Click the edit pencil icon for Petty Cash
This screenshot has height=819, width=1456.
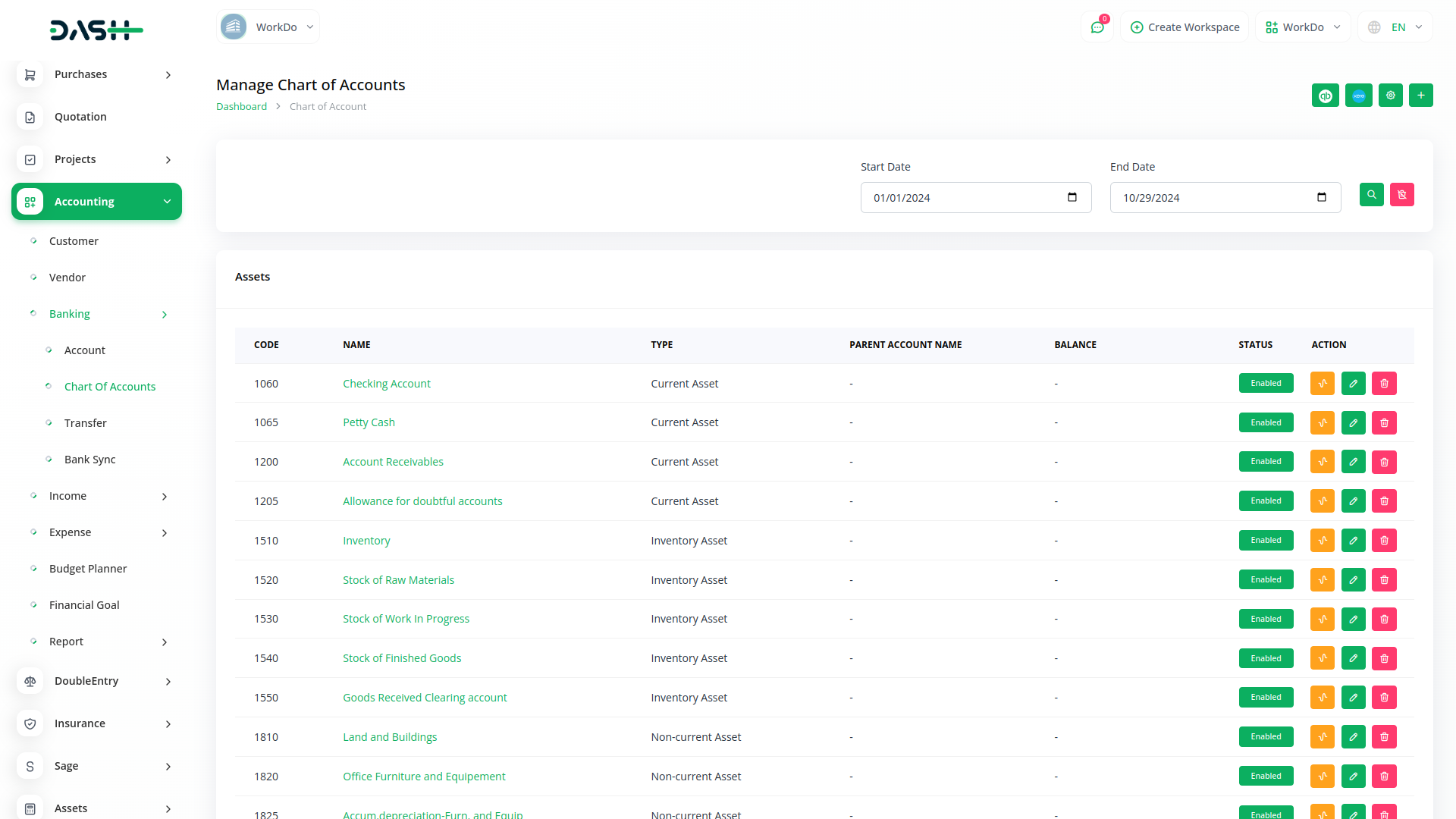coord(1353,422)
